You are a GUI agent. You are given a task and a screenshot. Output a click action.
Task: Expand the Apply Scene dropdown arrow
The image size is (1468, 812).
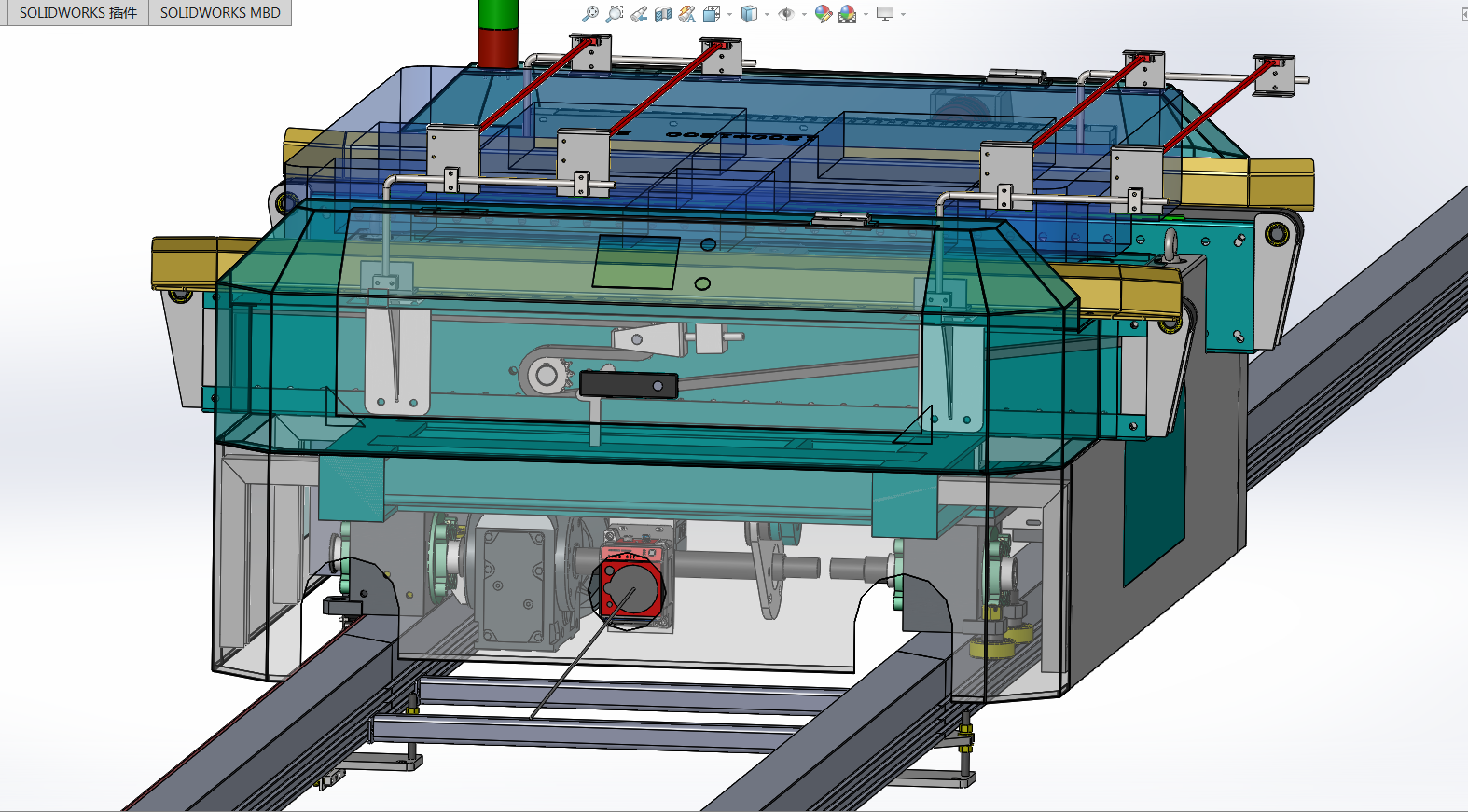pos(866,14)
